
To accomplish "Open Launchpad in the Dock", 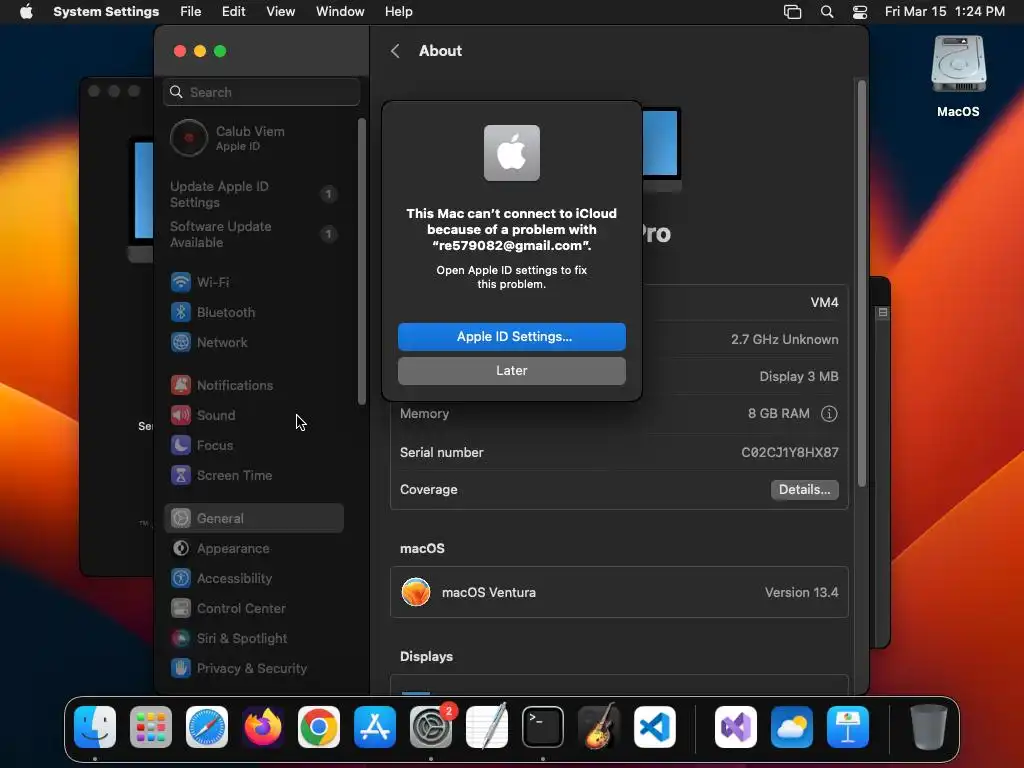I will pos(151,727).
